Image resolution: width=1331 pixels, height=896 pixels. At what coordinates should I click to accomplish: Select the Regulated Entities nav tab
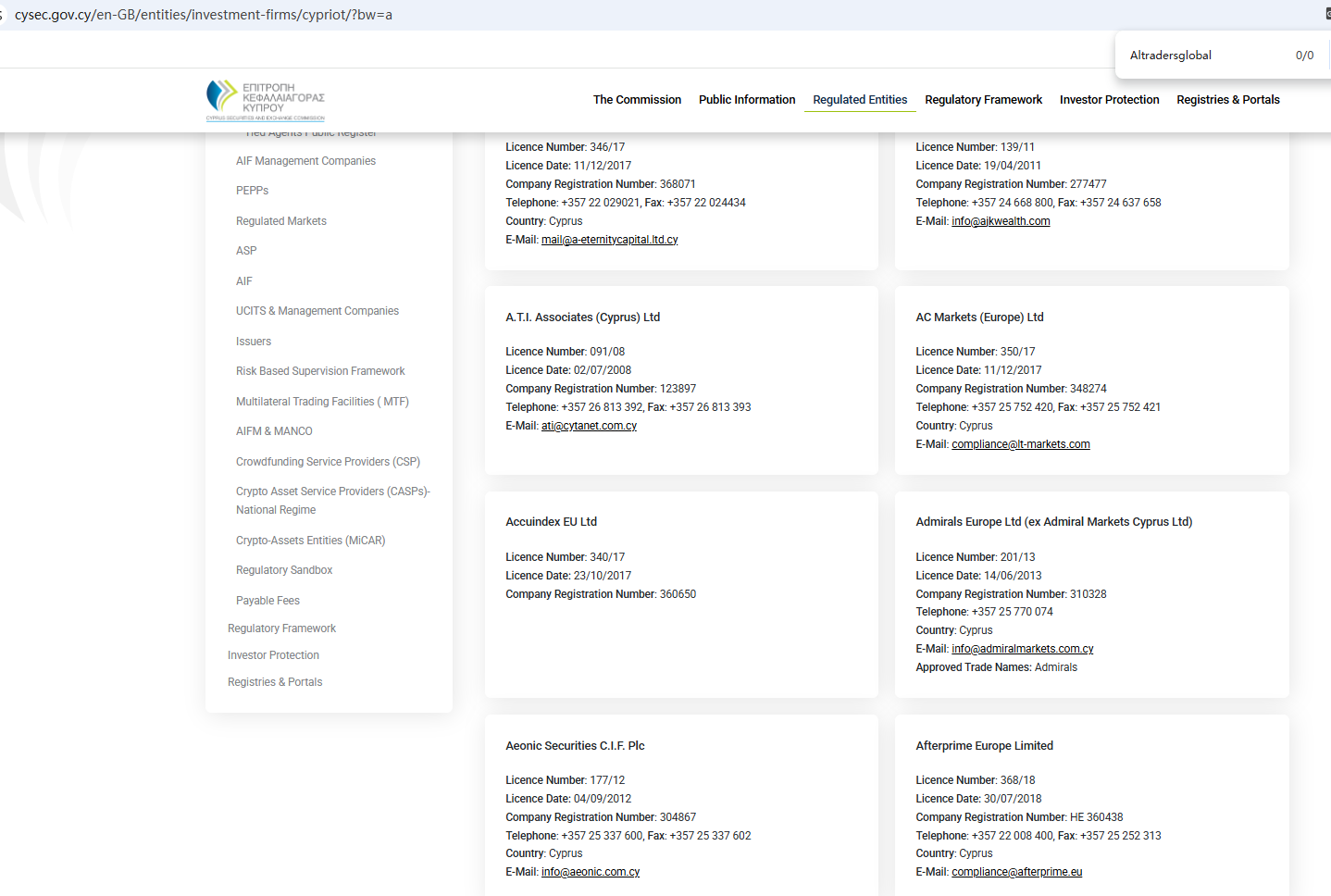[859, 100]
